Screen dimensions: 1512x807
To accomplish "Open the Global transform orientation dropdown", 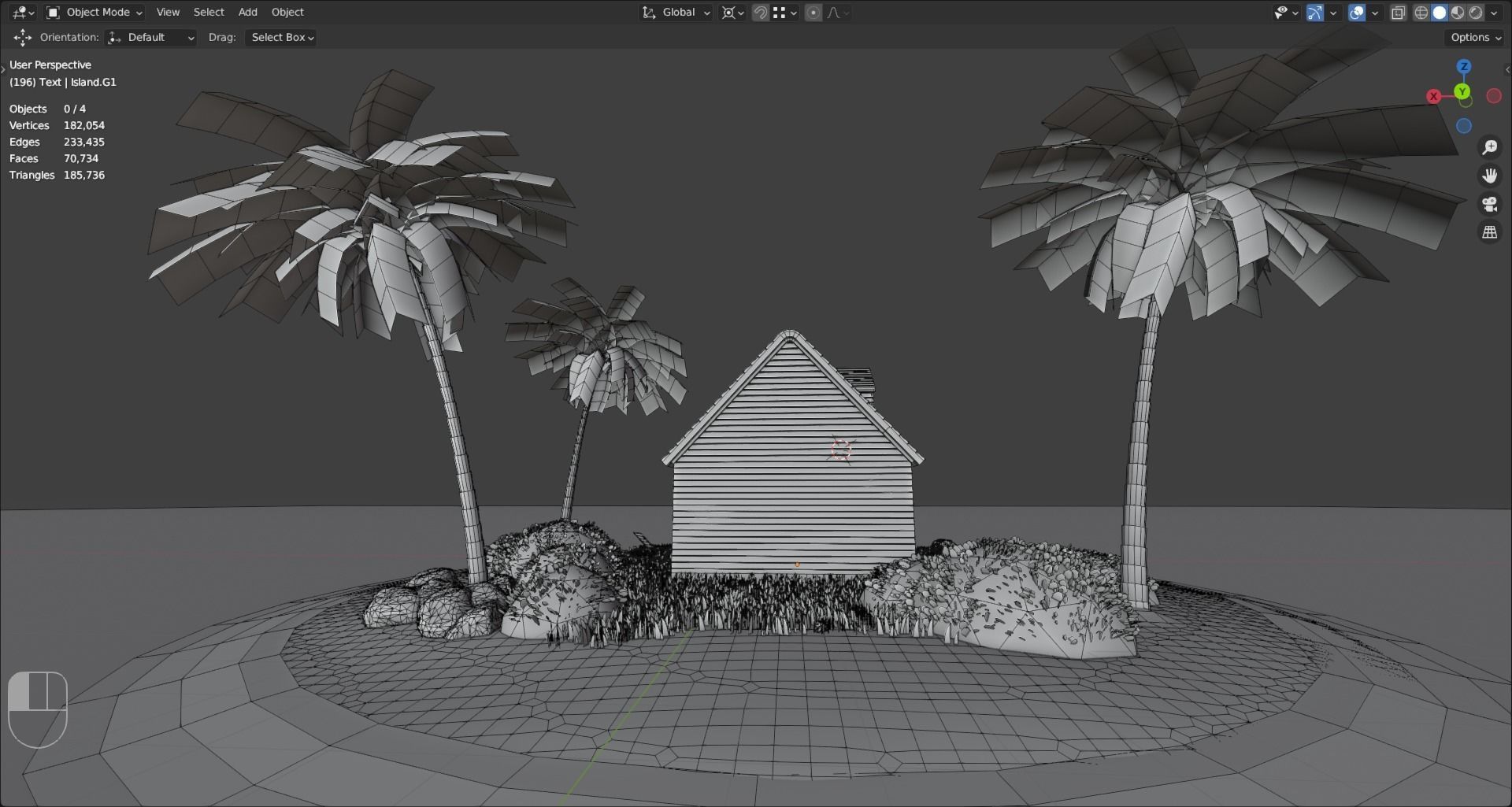I will [676, 12].
